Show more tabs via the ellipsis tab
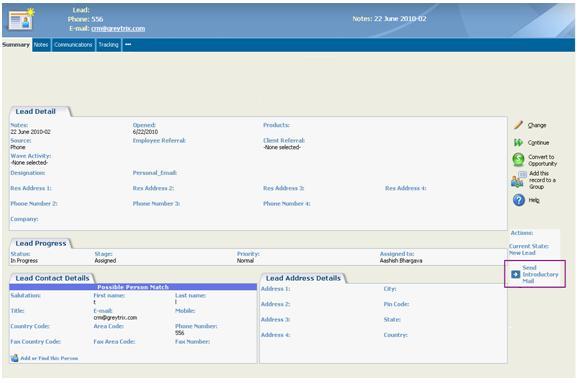578x383 pixels. pyautogui.click(x=128, y=45)
